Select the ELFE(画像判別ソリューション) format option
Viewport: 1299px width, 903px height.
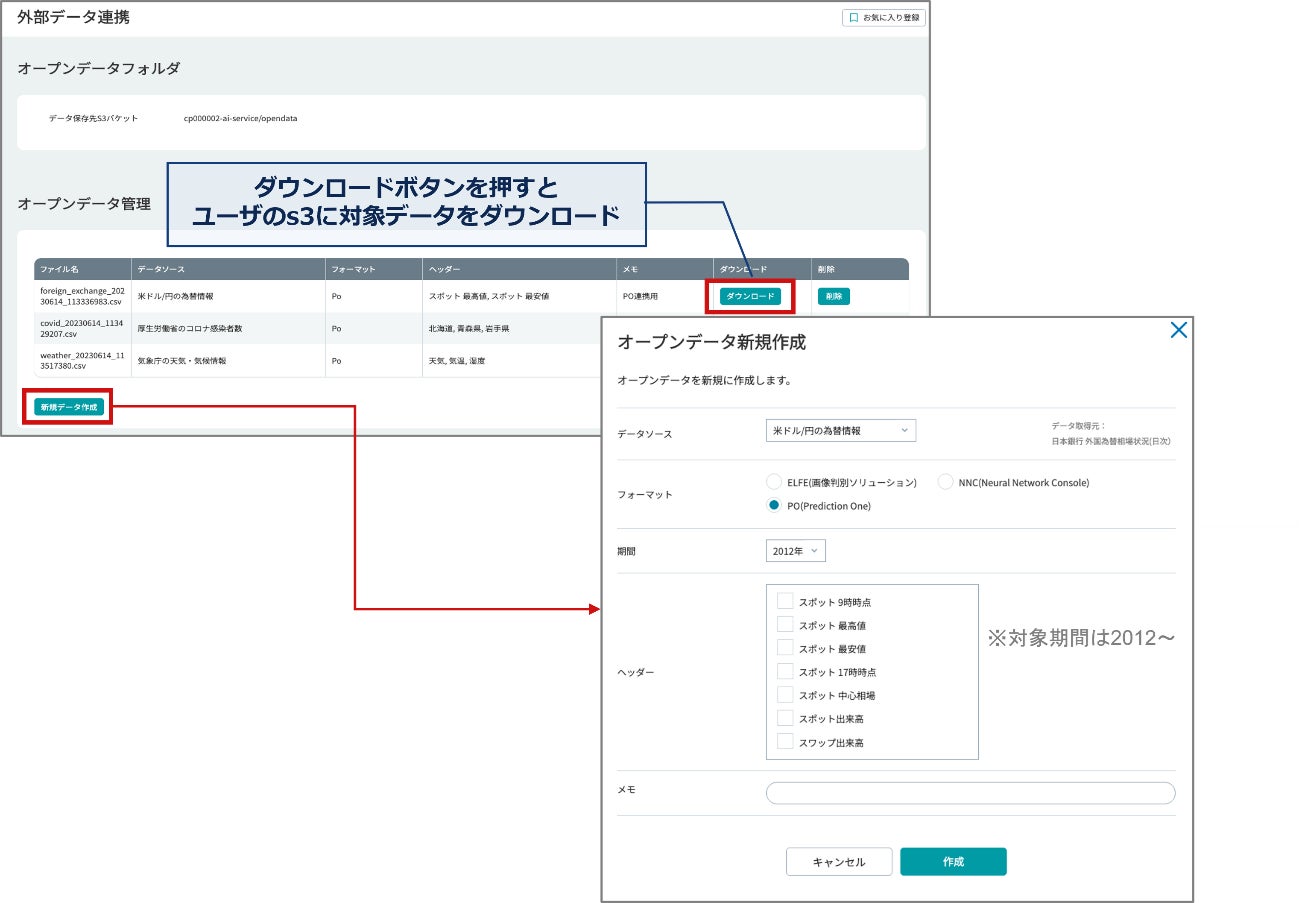773,482
